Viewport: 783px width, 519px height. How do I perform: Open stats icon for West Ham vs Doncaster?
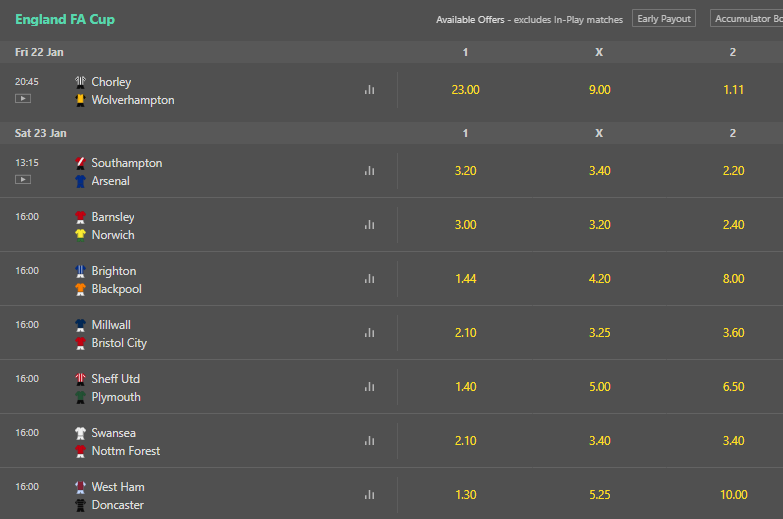coord(369,495)
